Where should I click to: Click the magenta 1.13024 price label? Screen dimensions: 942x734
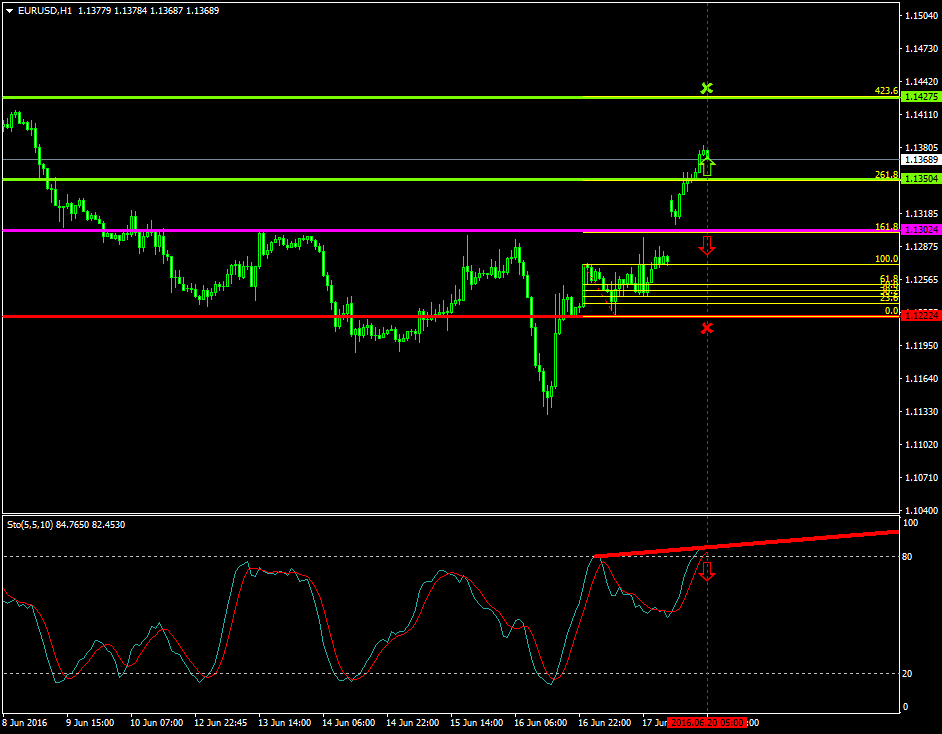tap(919, 230)
